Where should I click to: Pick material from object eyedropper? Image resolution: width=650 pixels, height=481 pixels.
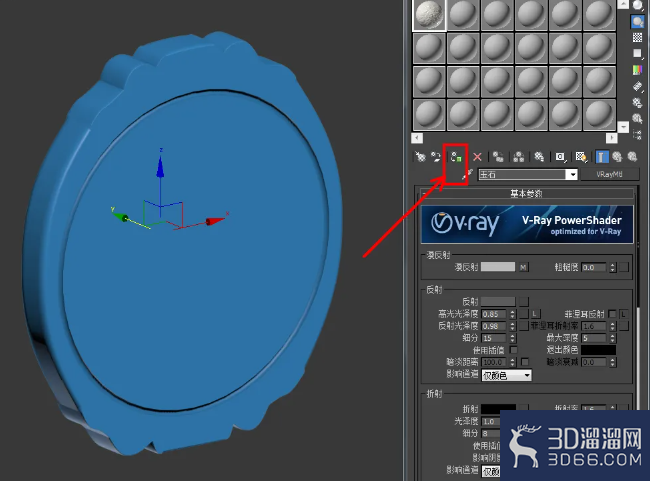(x=468, y=175)
